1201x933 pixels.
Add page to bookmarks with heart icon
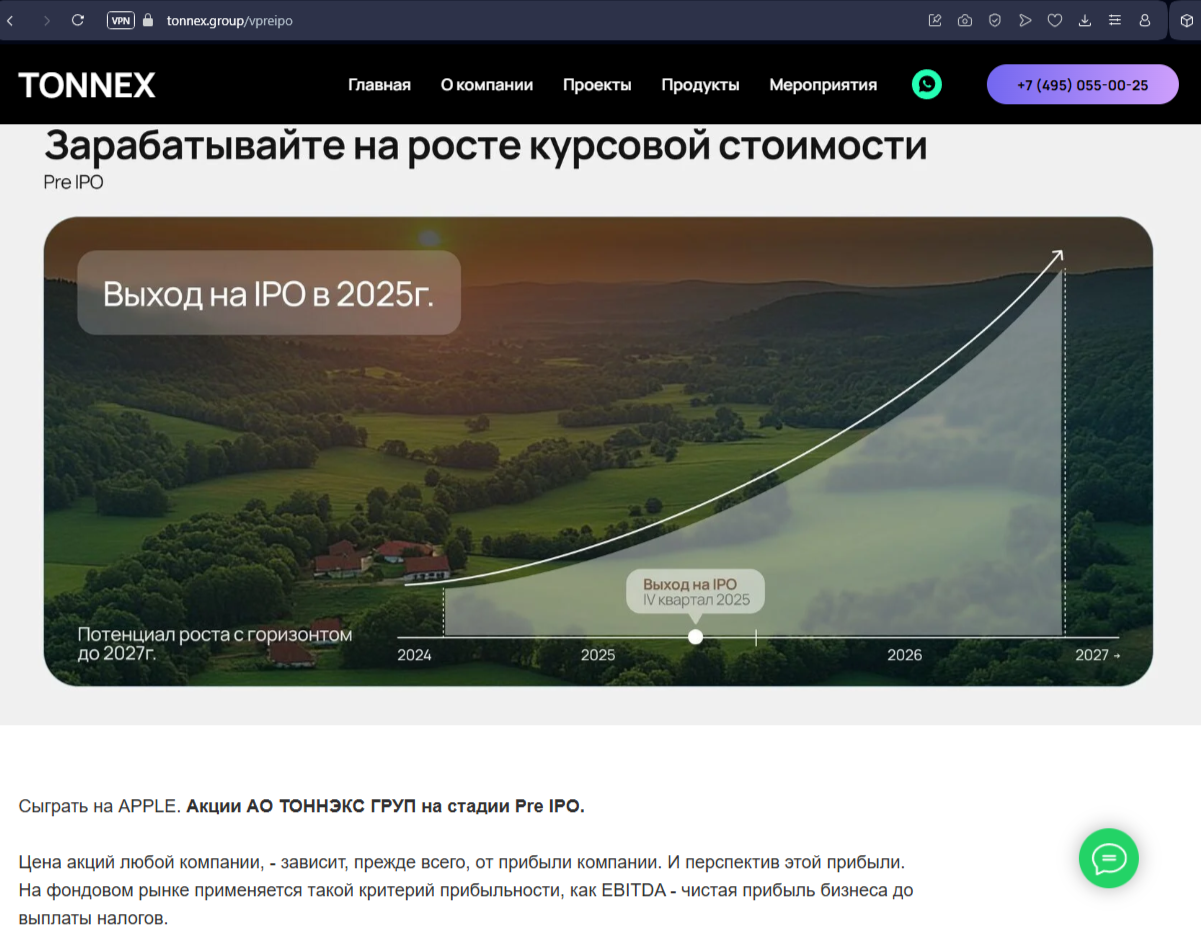click(x=1055, y=20)
